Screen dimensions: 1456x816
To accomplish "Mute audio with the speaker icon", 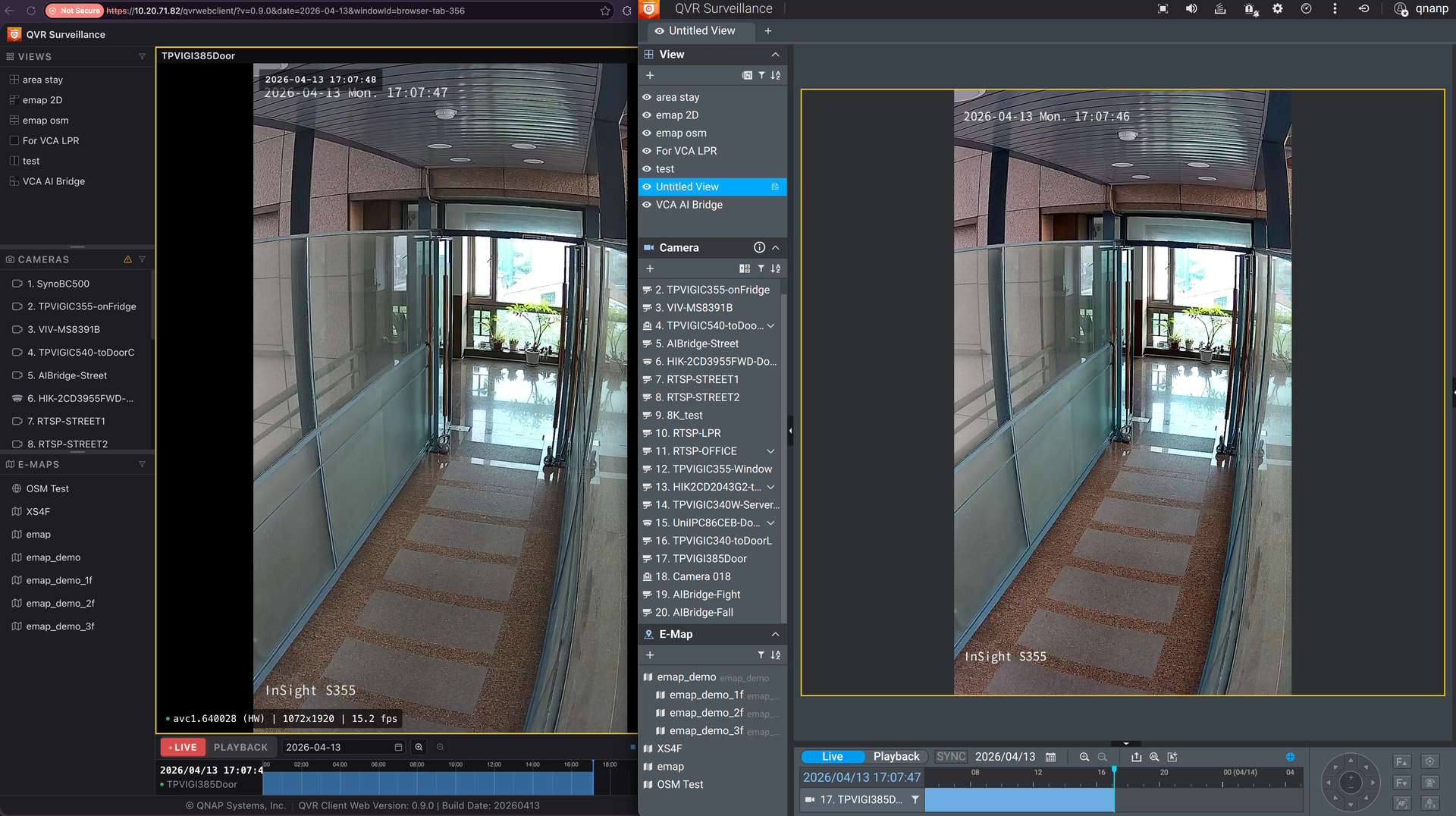I will [x=1191, y=9].
